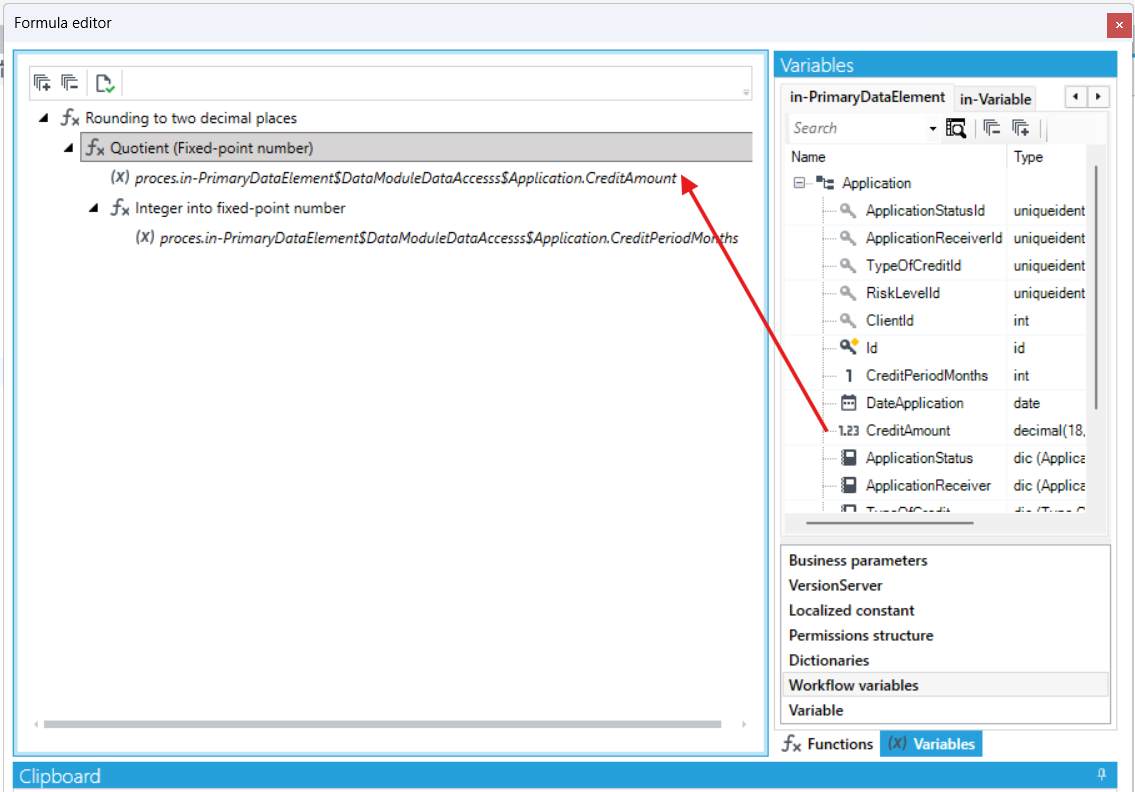Select Permissions structure in the category list
The width and height of the screenshot is (1135, 792).
pyautogui.click(x=945, y=635)
